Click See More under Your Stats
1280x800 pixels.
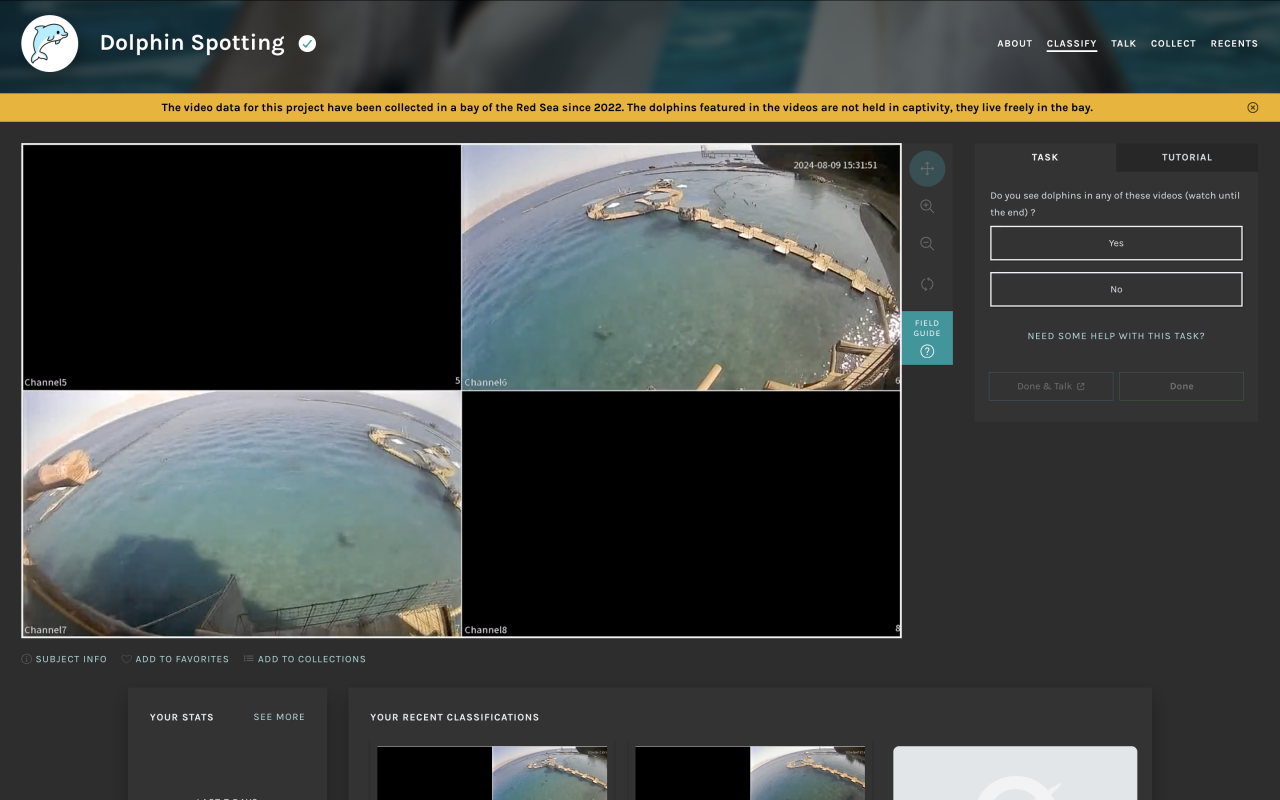pyautogui.click(x=279, y=717)
